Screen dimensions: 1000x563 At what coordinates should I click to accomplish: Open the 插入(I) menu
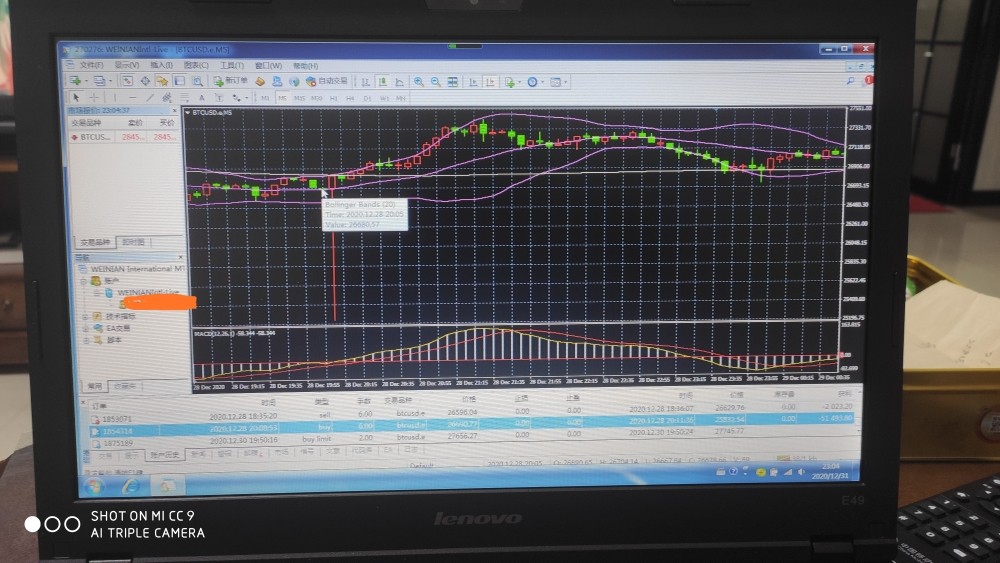(x=161, y=65)
